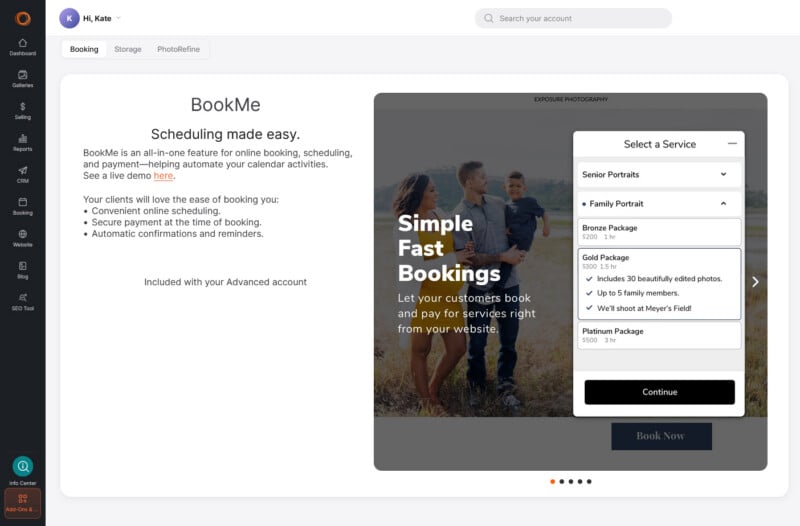Viewport: 800px width, 526px height.
Task: Switch to the Booking tab
Action: [84, 49]
